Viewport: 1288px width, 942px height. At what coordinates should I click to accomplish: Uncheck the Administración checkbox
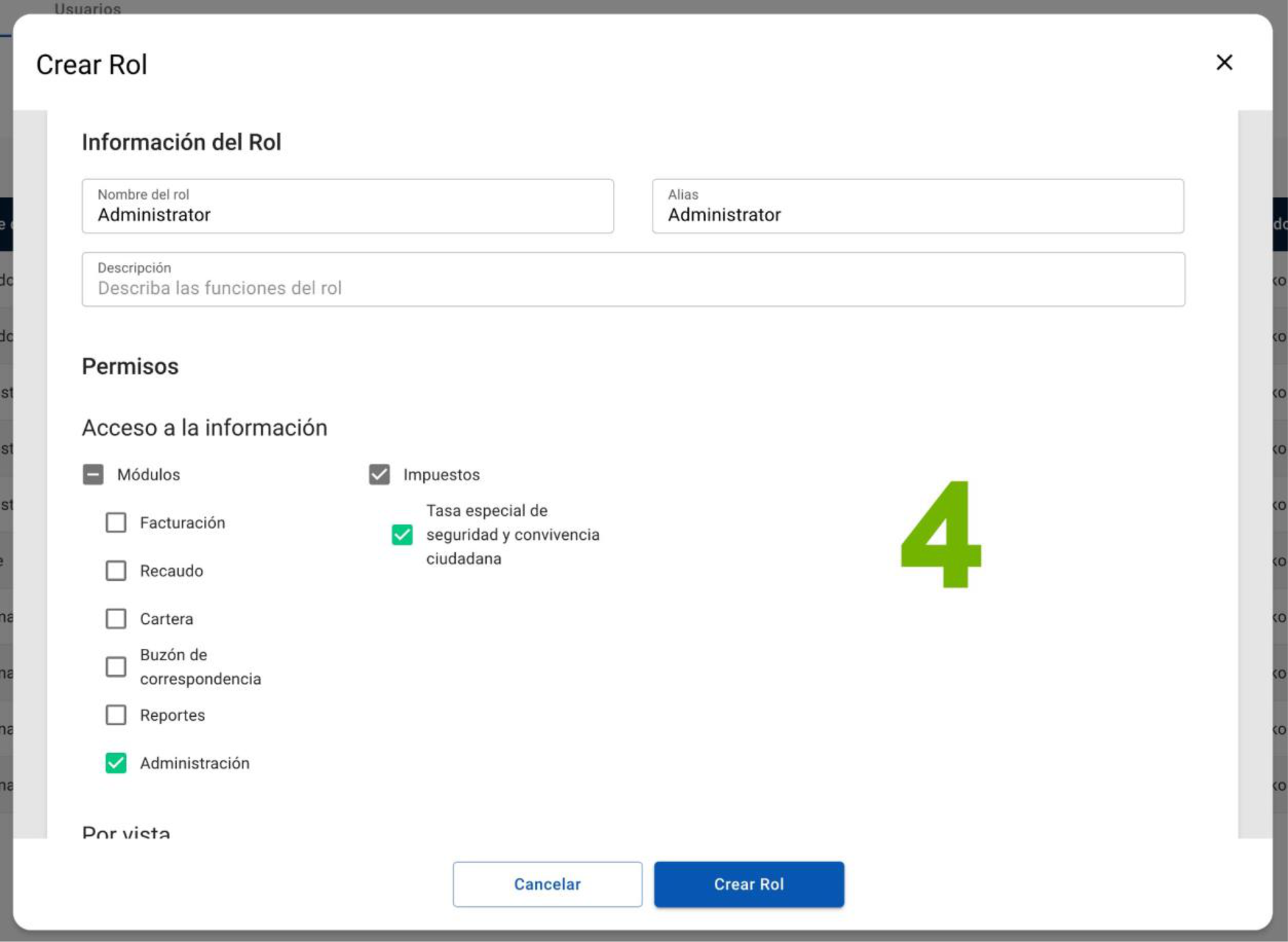(x=116, y=763)
